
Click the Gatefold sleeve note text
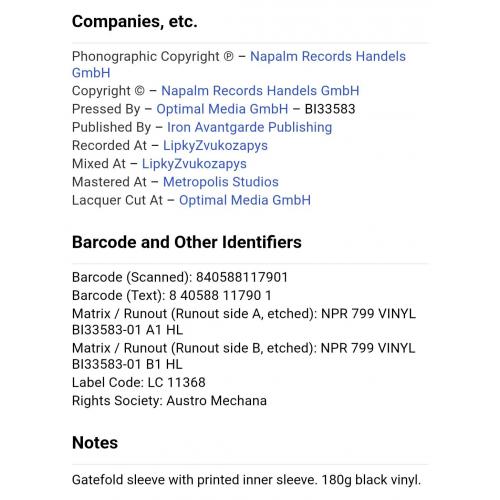pyautogui.click(x=246, y=480)
